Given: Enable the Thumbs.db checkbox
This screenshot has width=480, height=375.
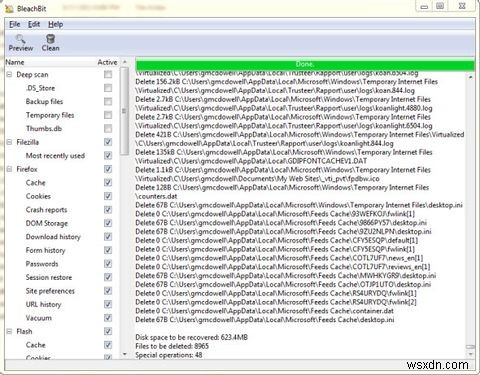Looking at the screenshot, I should coord(108,128).
